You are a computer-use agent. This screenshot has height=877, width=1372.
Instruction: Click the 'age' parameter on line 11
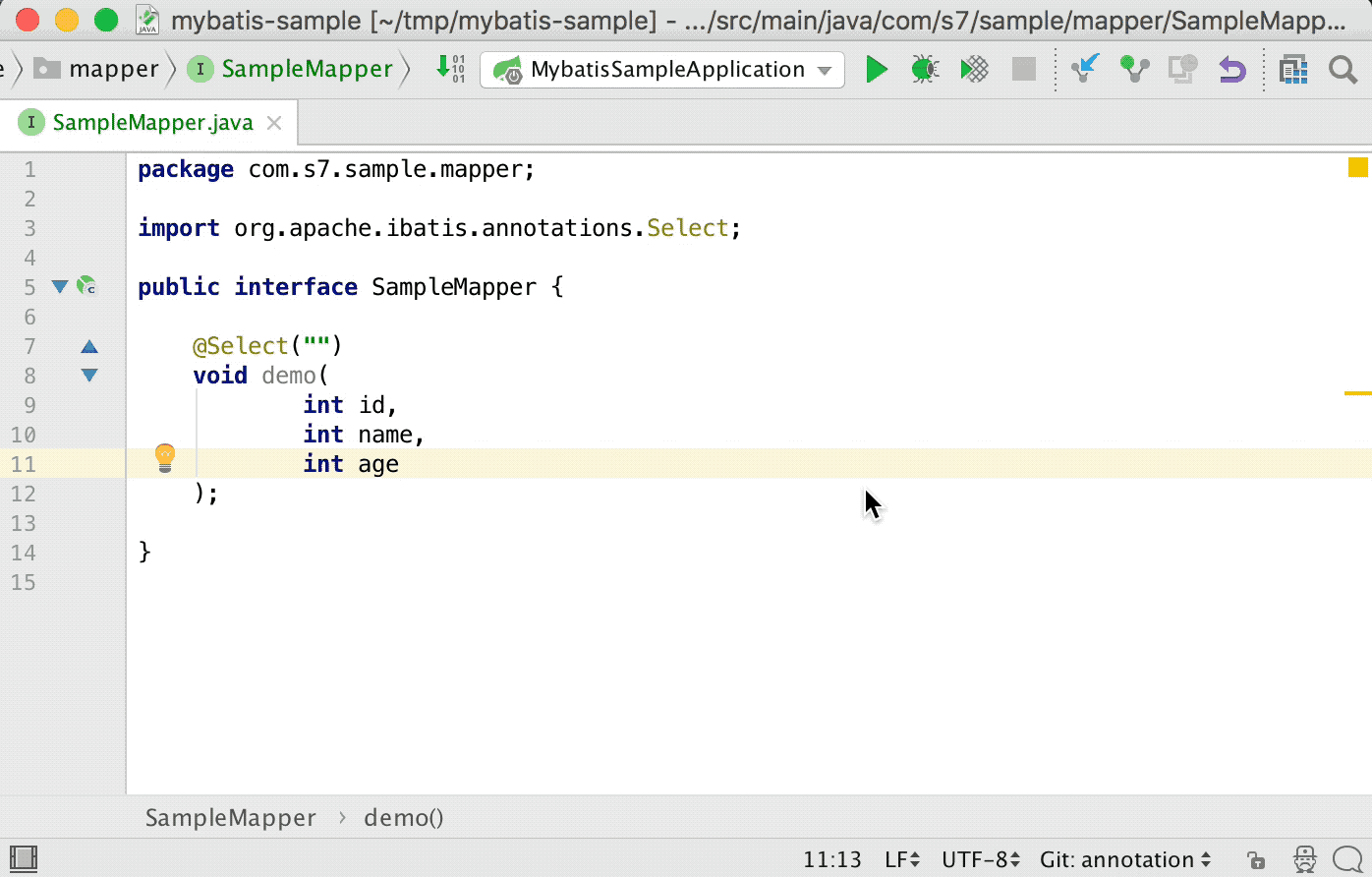pos(378,464)
